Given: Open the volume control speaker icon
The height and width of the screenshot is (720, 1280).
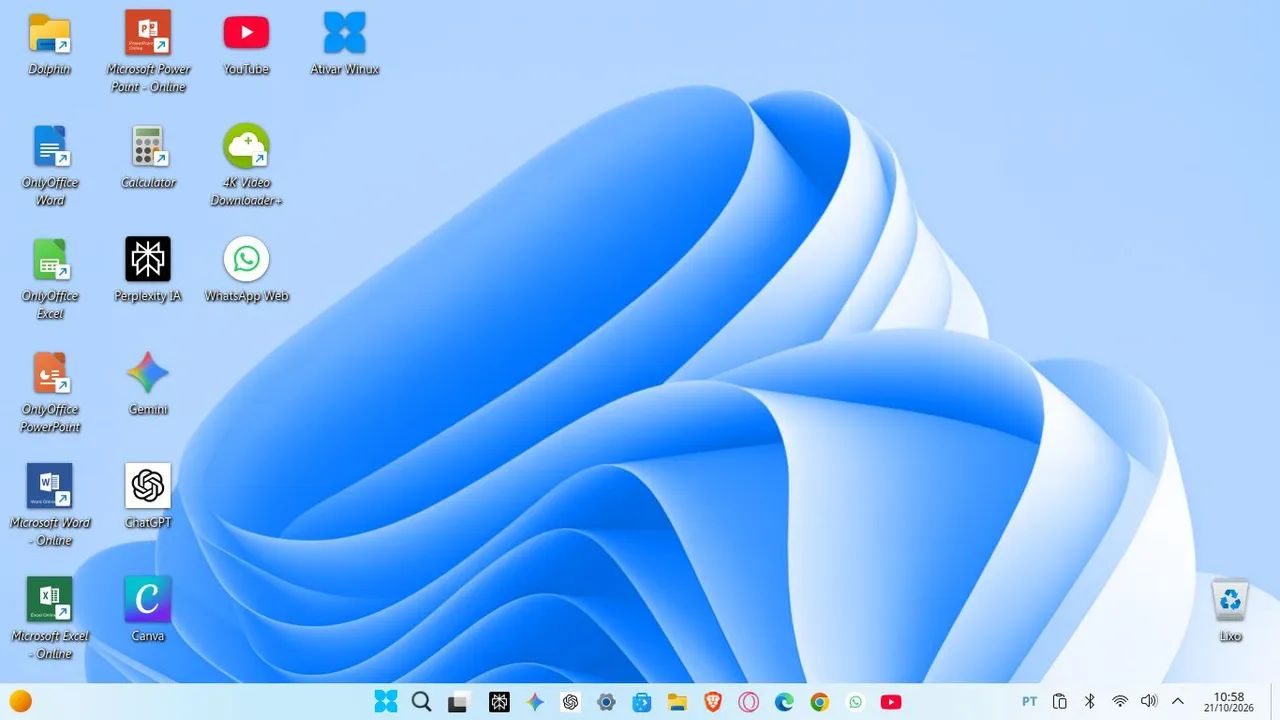Looking at the screenshot, I should (1149, 702).
